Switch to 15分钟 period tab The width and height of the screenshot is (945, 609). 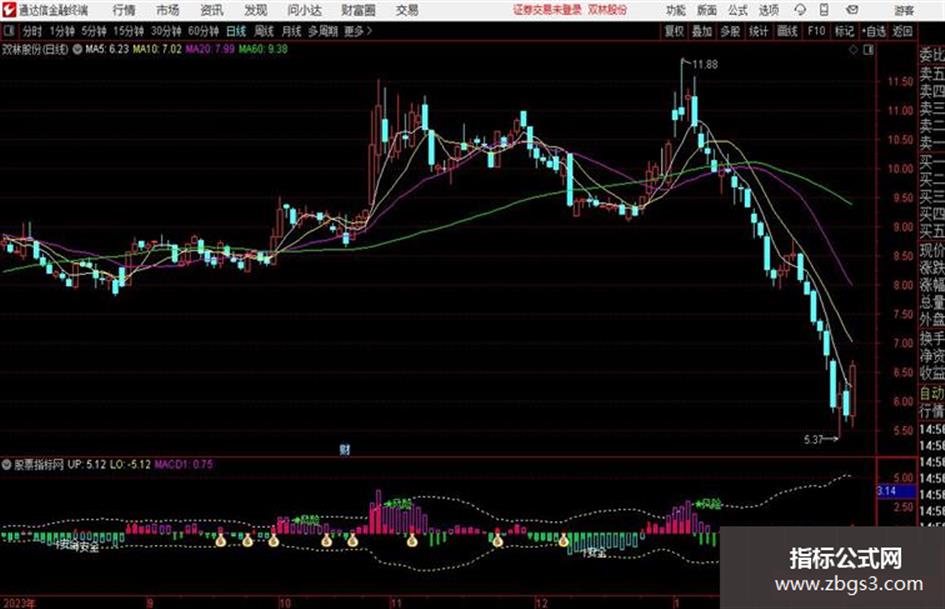tap(128, 31)
